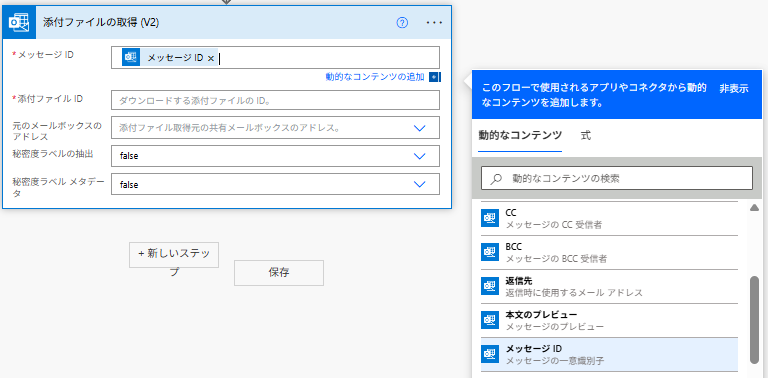
Task: Click the Outlook icon next to 返信先
Action: point(489,286)
